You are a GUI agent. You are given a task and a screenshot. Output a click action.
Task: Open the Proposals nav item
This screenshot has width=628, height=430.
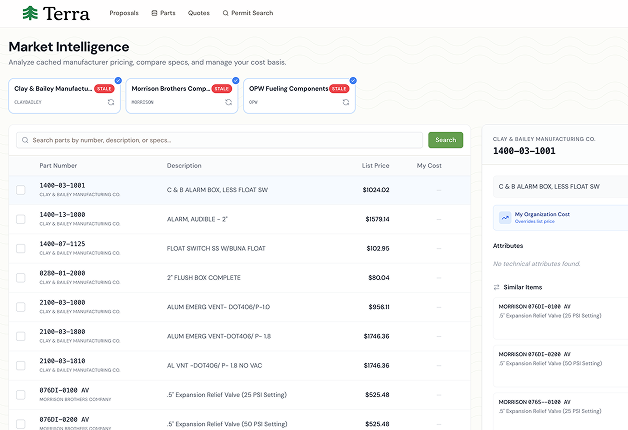tap(124, 13)
